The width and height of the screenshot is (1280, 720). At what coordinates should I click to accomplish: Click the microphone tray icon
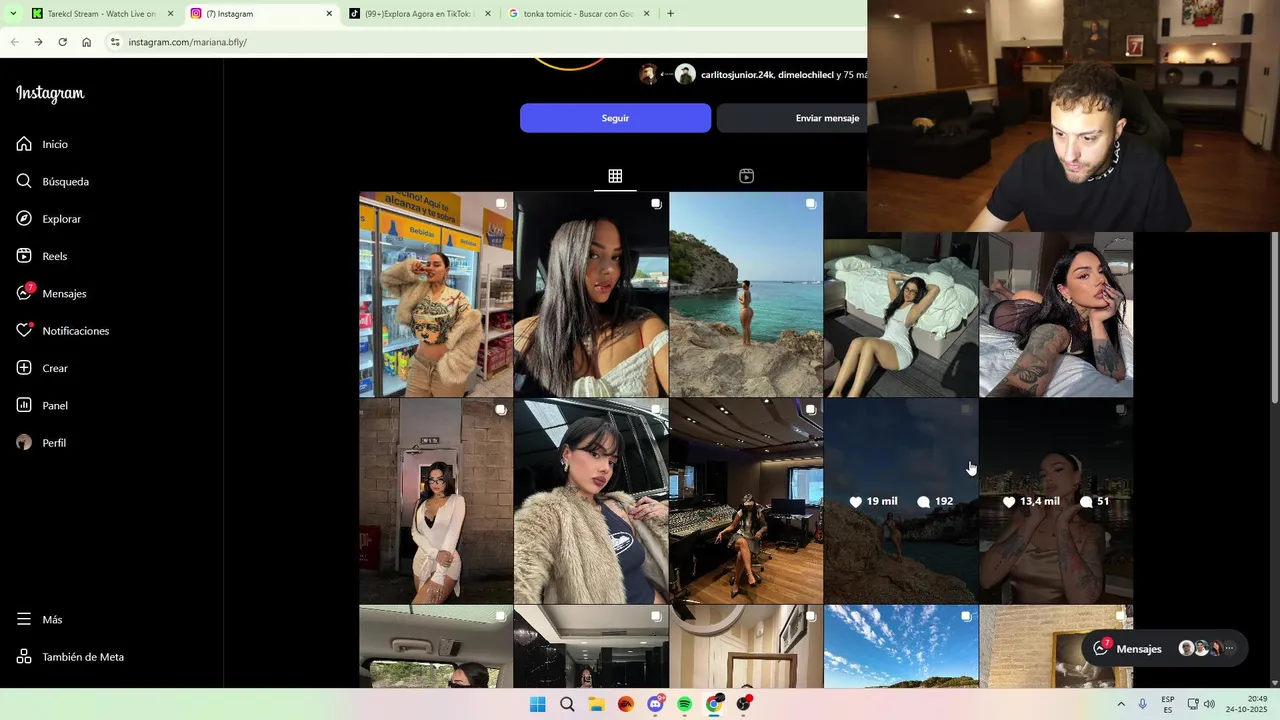click(x=1142, y=704)
